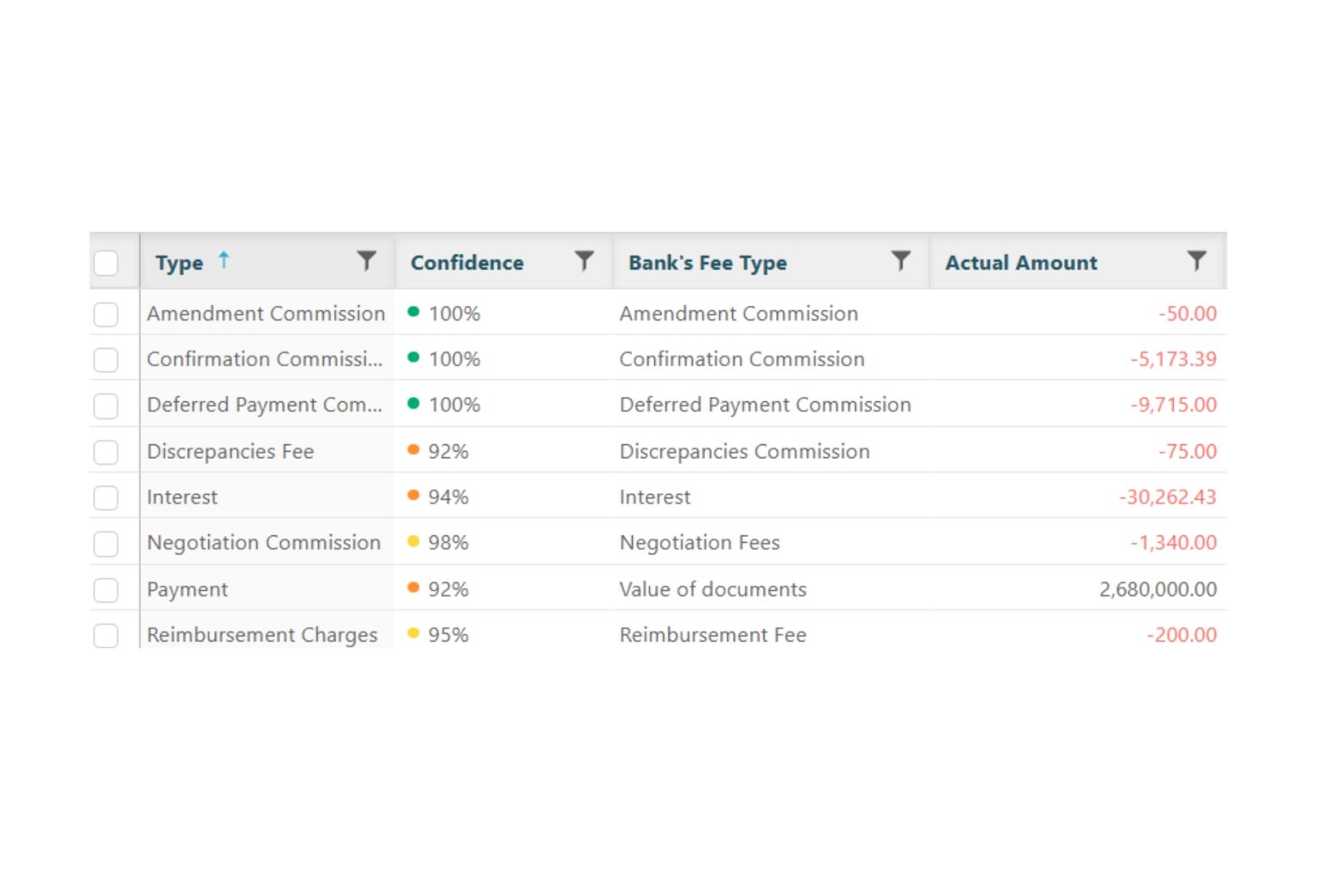Click the 2,680,000.00 Payment amount
1317x896 pixels.
[x=1158, y=589]
